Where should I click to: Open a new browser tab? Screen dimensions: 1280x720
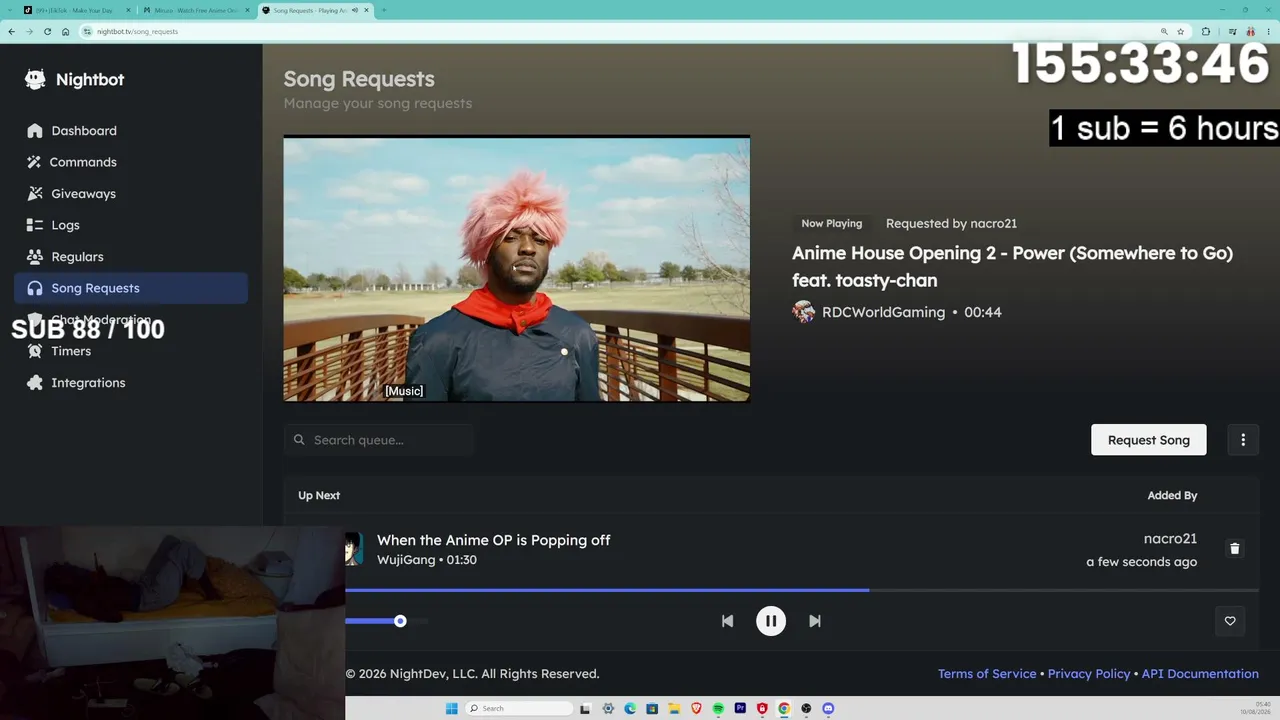(x=384, y=10)
